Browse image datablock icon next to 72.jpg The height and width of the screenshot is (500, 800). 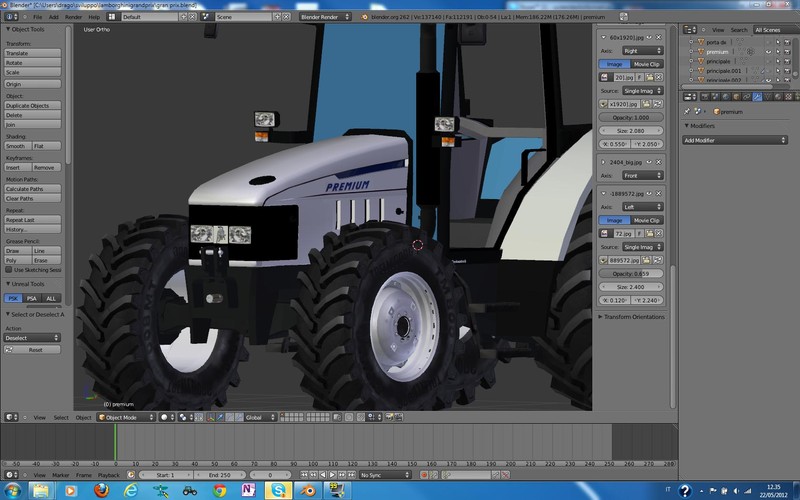[604, 233]
